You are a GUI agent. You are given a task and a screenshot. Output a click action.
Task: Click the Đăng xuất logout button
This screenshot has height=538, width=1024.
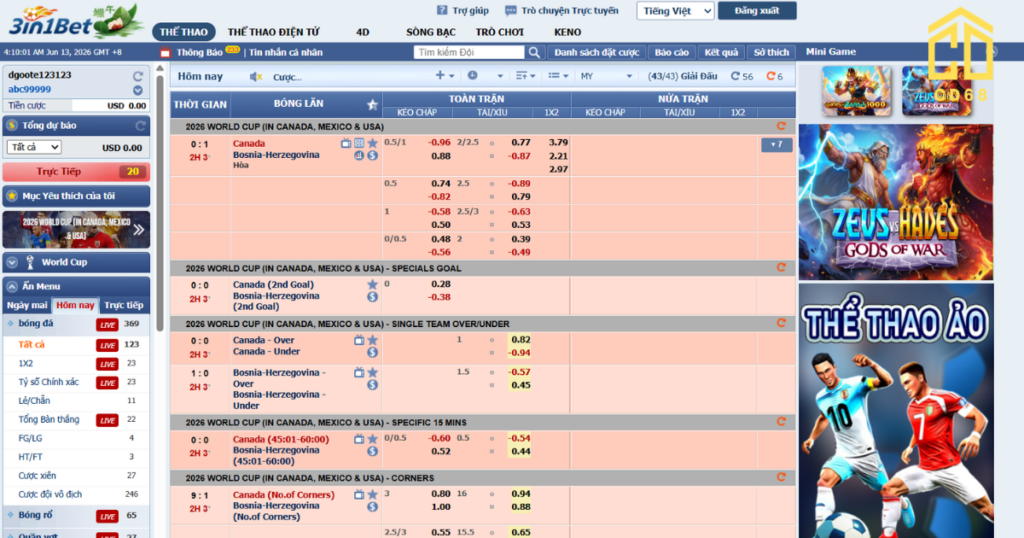coord(756,11)
